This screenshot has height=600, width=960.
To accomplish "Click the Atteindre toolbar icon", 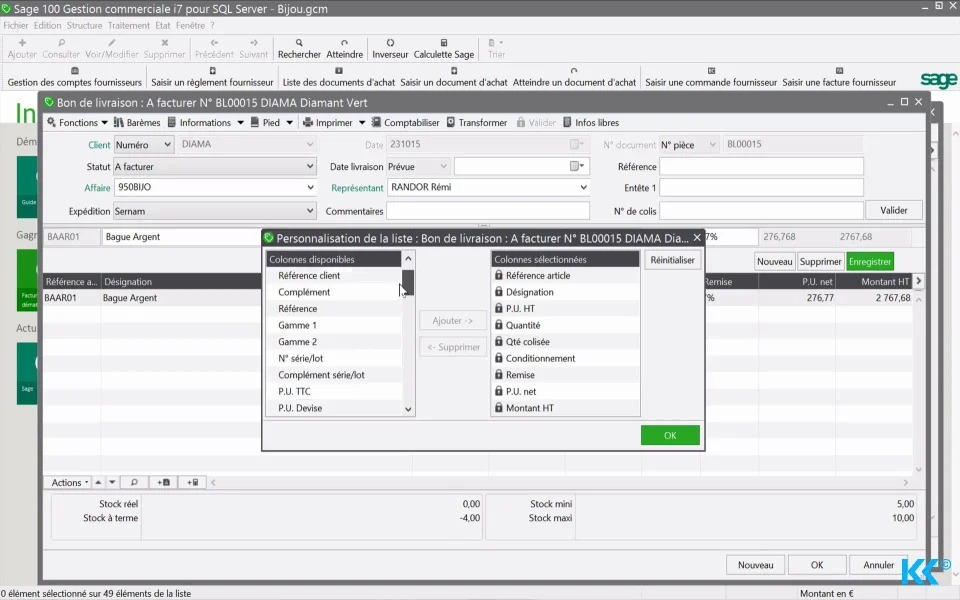I will pyautogui.click(x=344, y=48).
